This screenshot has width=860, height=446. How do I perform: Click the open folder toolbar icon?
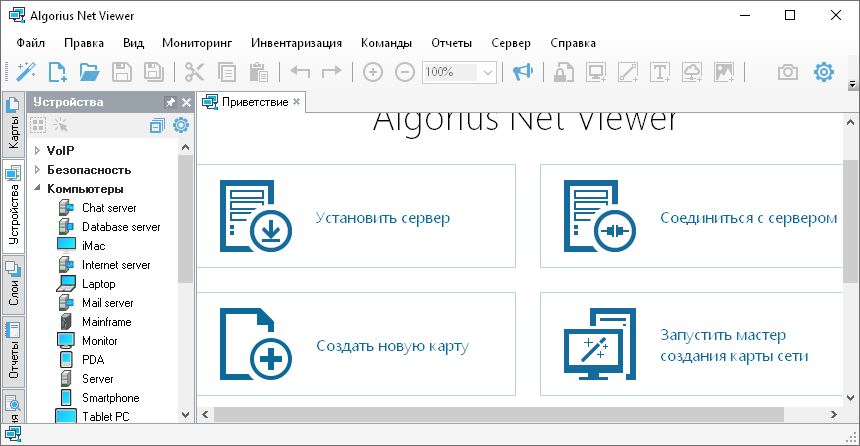[x=90, y=72]
